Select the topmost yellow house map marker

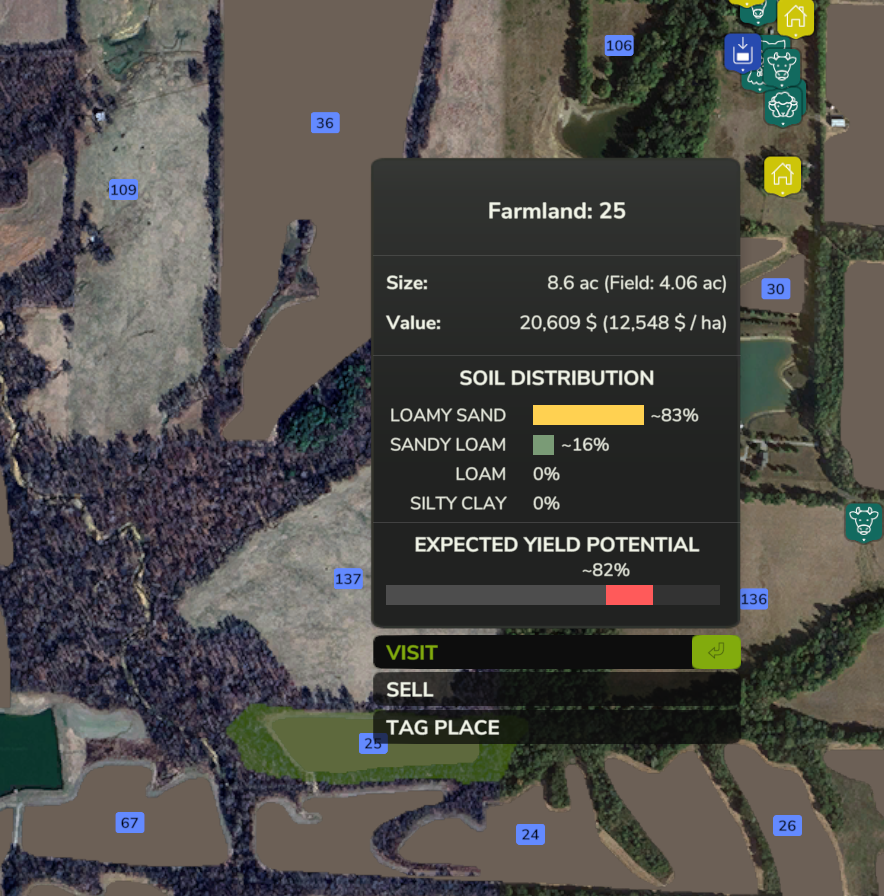click(795, 16)
